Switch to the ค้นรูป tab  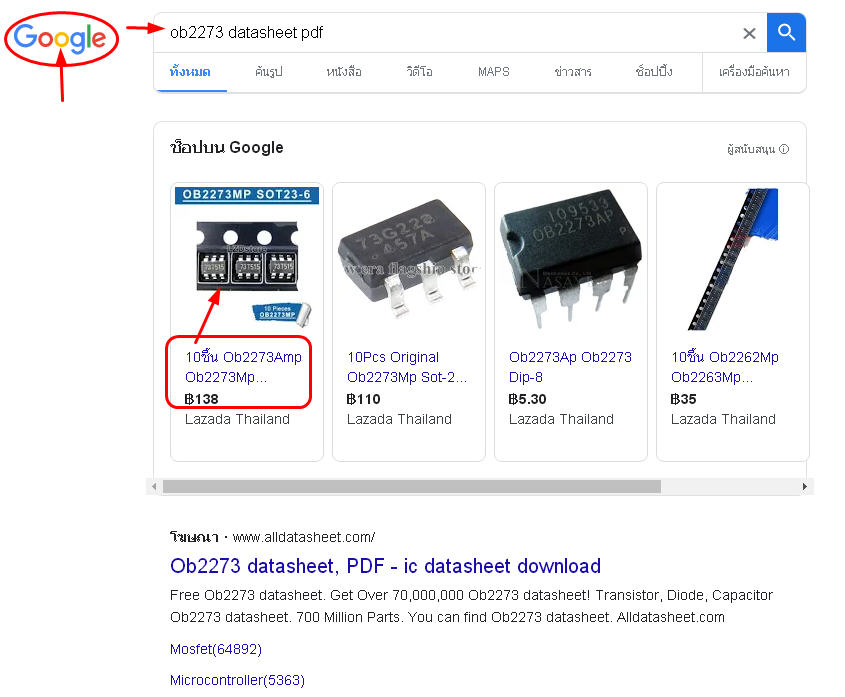coord(268,72)
